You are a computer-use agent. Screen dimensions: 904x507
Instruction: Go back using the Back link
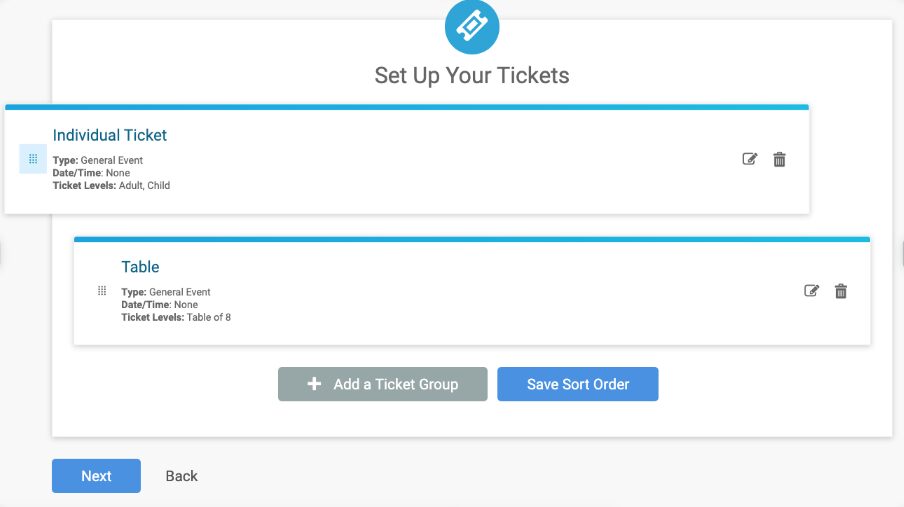point(182,476)
